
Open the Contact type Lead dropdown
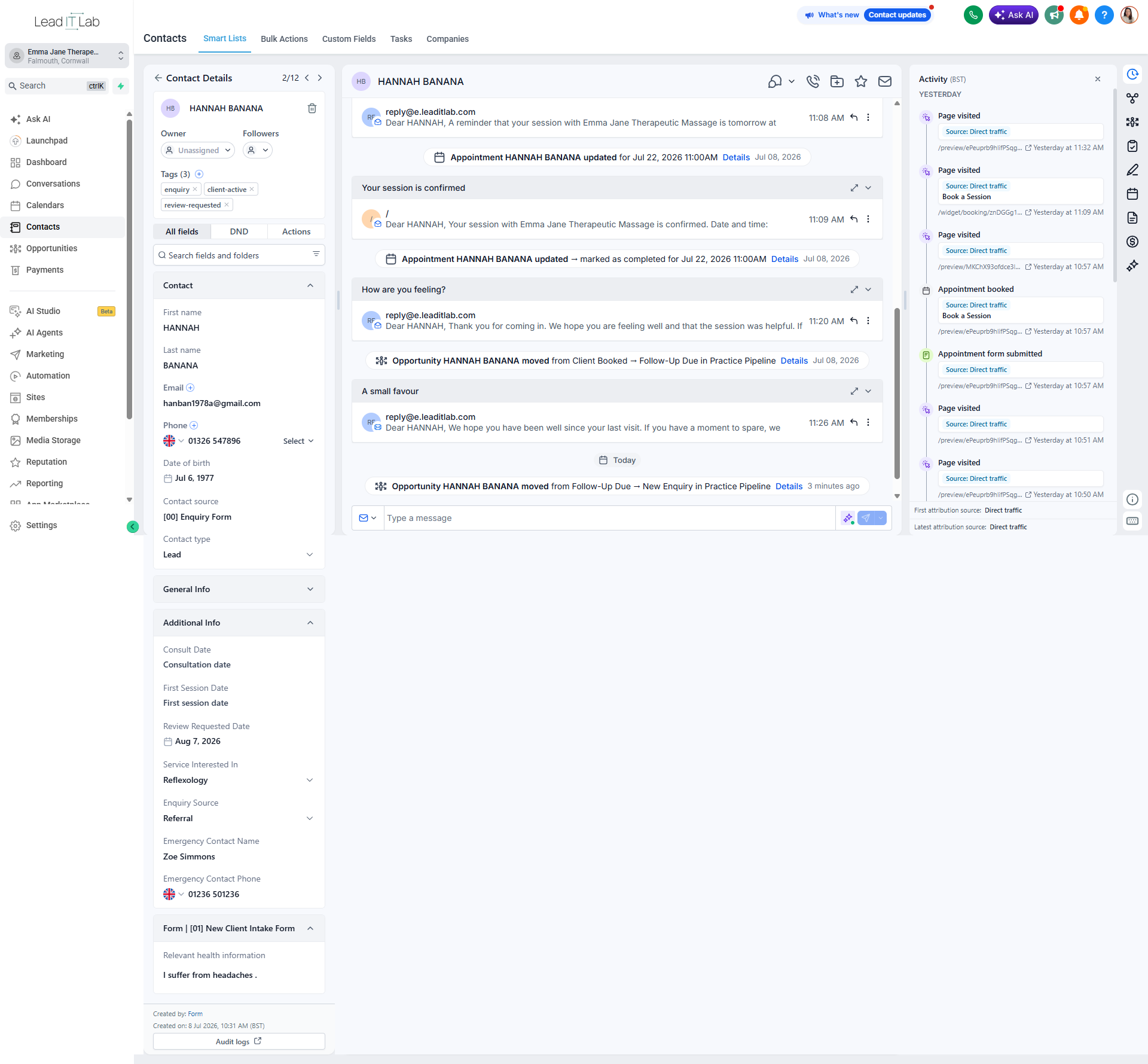[x=239, y=554]
